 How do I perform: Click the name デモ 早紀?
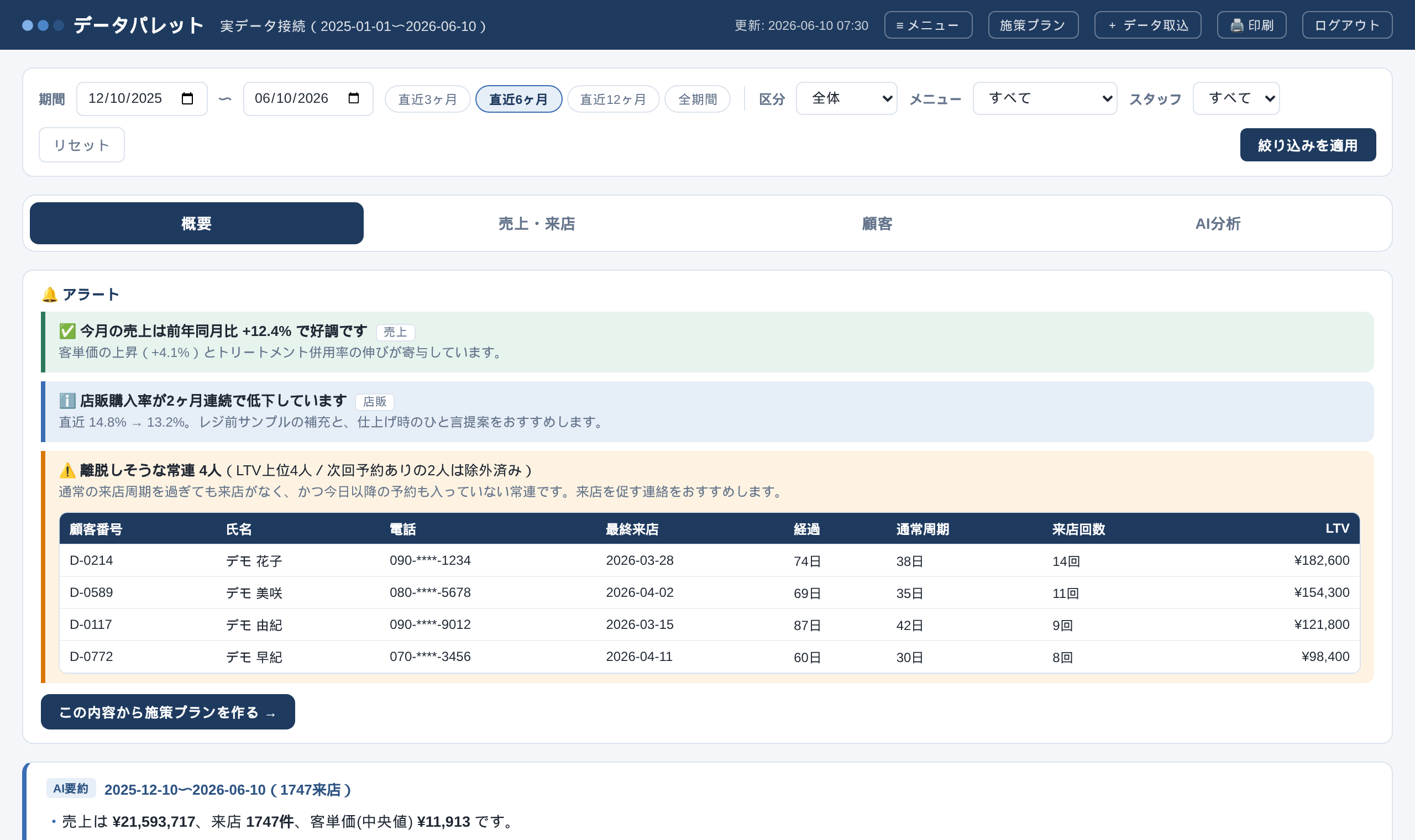pyautogui.click(x=254, y=657)
